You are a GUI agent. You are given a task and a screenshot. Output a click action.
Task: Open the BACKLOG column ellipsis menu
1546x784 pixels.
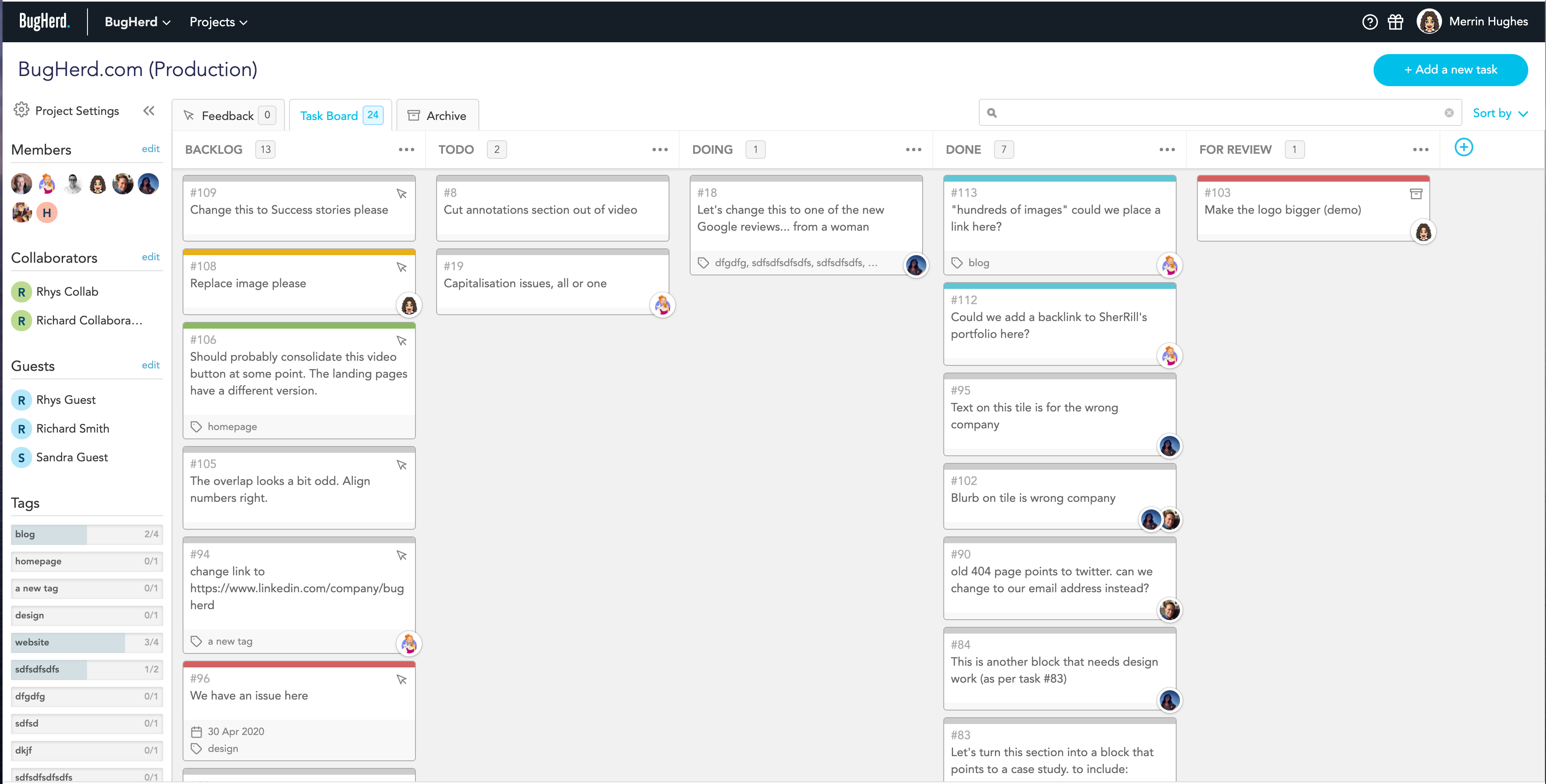click(406, 150)
